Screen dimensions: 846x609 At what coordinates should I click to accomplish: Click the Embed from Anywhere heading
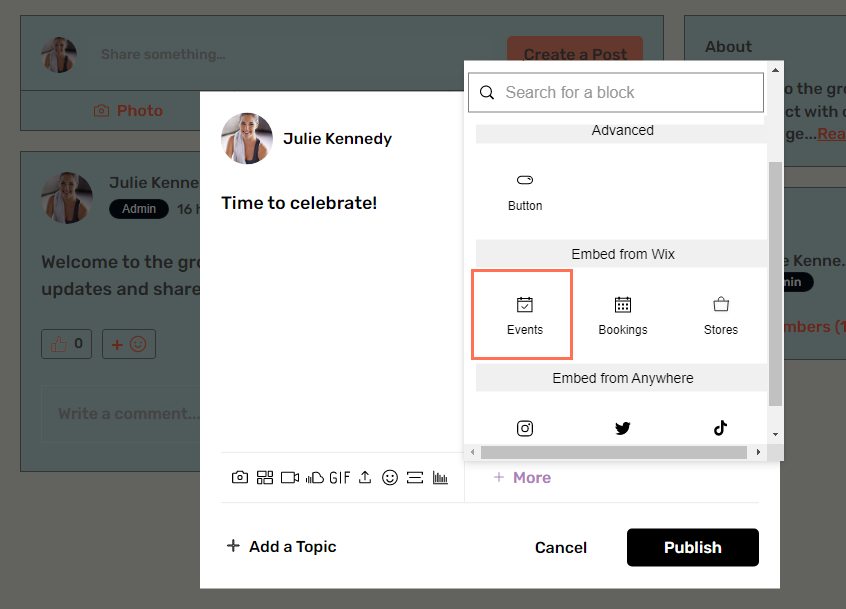coord(623,378)
